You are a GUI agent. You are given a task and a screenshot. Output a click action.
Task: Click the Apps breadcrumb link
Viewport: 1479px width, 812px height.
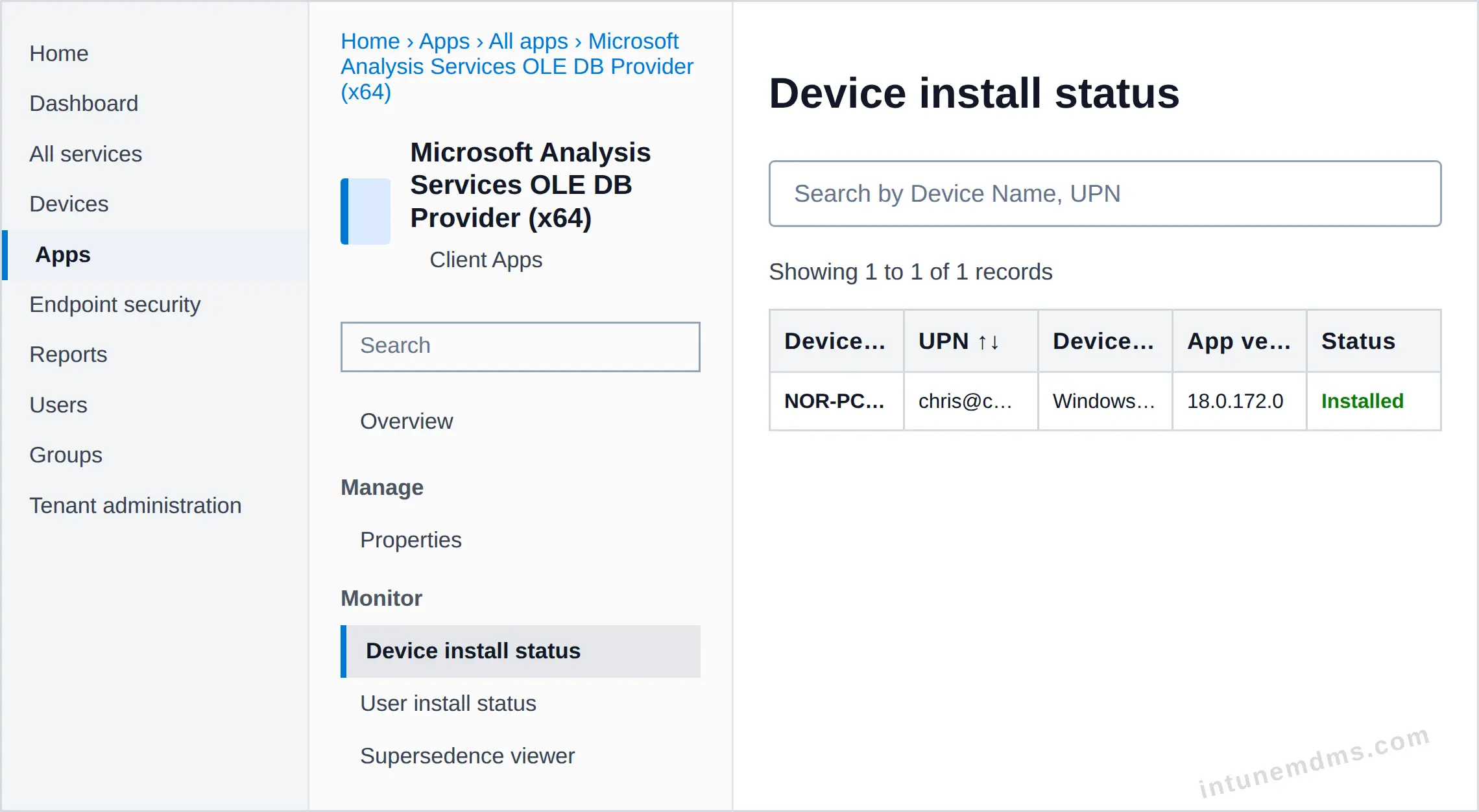[444, 41]
